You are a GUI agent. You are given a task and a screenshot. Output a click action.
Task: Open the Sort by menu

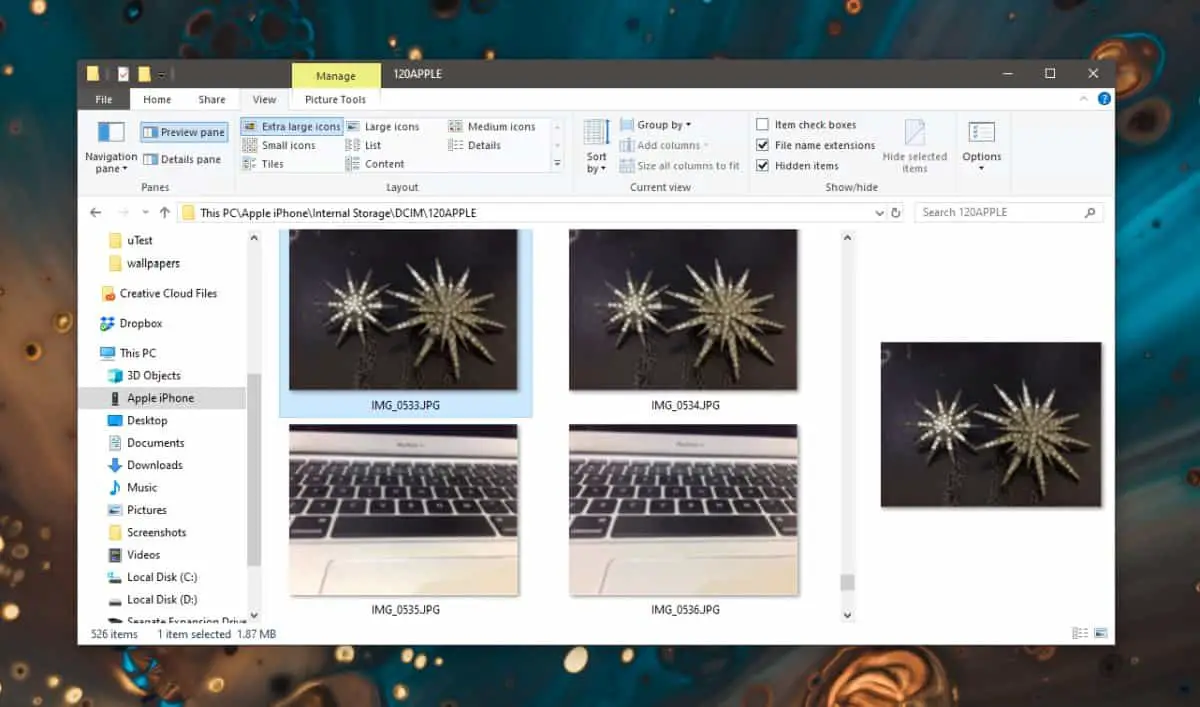point(597,147)
